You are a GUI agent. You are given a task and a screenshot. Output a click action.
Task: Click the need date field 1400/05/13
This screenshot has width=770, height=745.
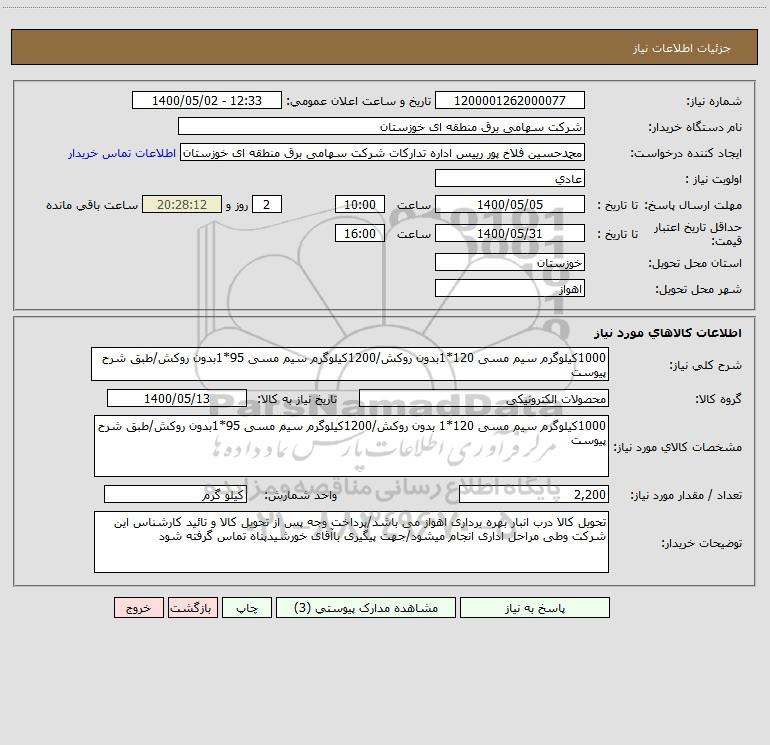point(177,398)
